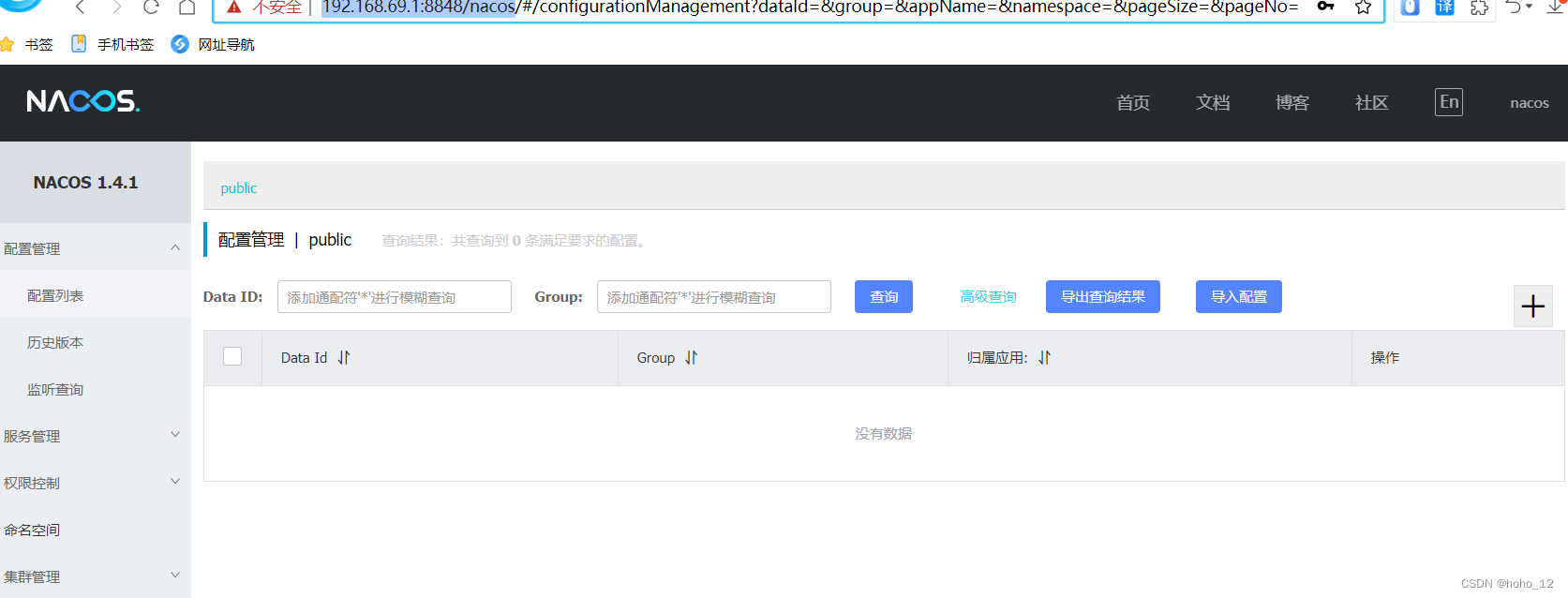
Task: Click the insecure site warning icon
Action: click(x=234, y=7)
